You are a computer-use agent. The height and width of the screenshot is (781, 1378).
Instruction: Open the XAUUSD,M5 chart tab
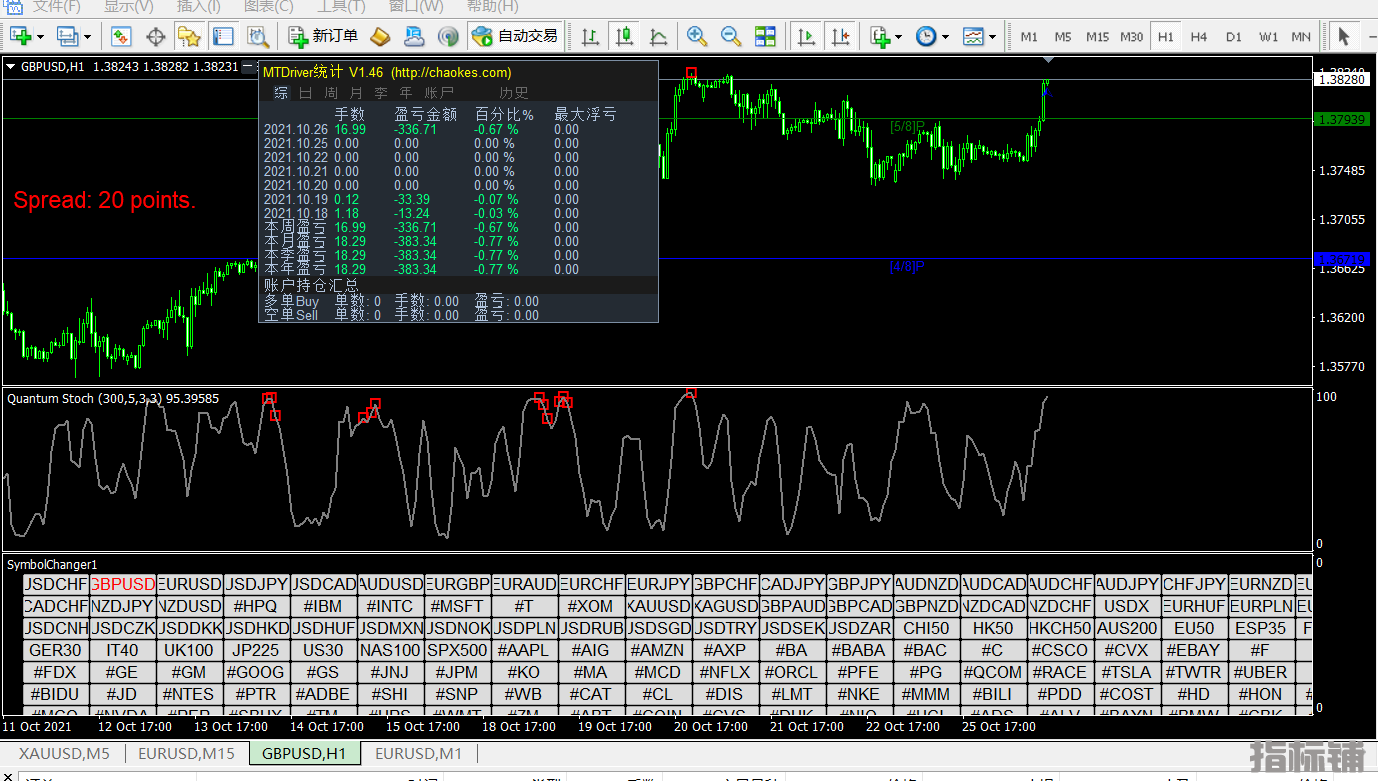pos(64,754)
